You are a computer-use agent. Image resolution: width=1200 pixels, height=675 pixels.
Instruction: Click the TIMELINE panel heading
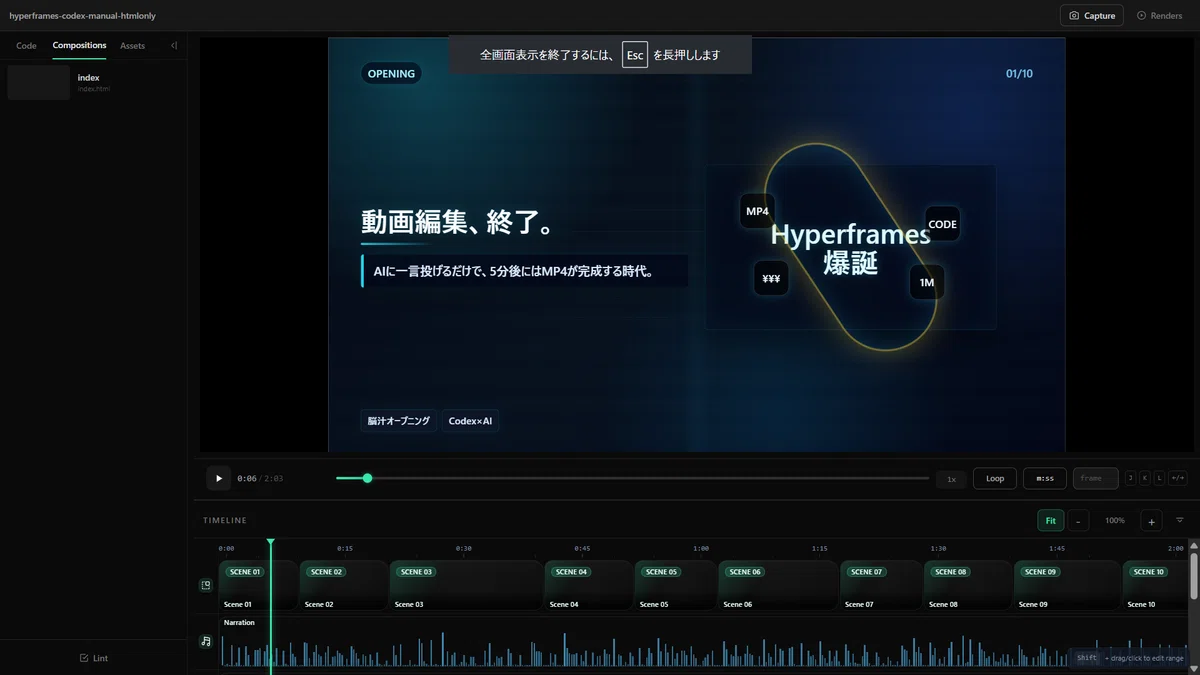click(x=225, y=520)
